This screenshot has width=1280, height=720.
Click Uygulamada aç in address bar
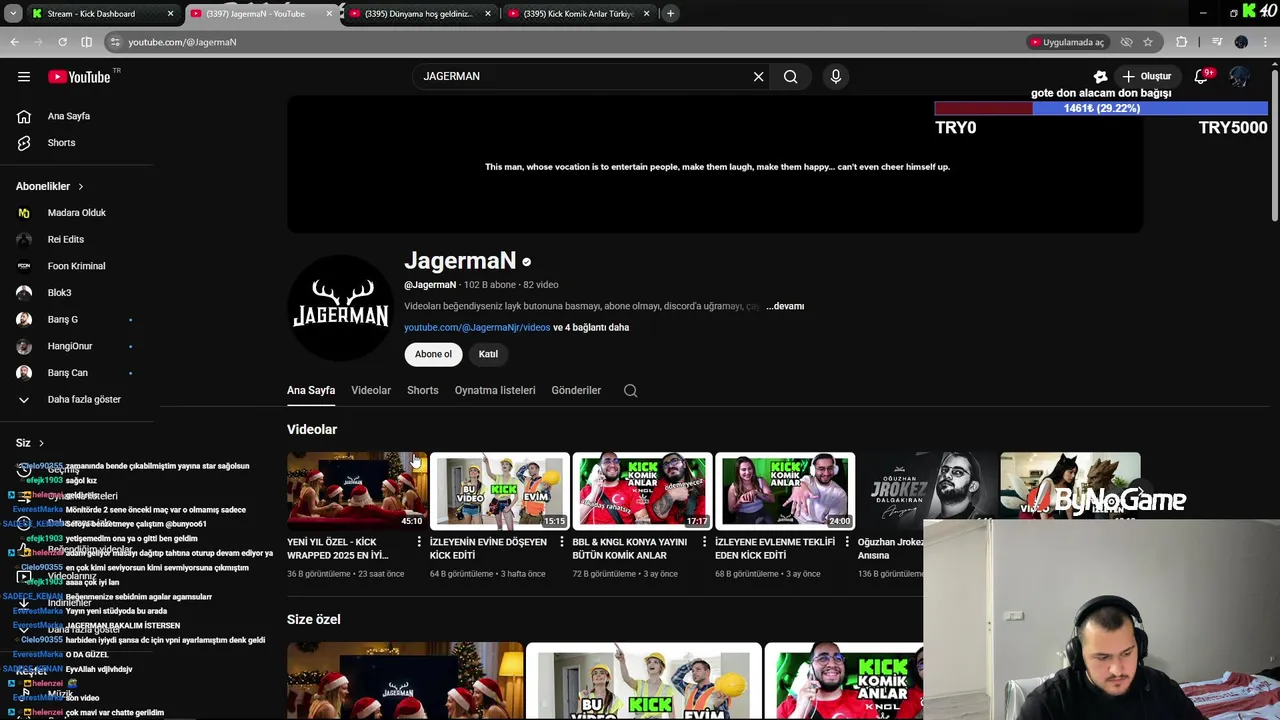[x=1067, y=42]
